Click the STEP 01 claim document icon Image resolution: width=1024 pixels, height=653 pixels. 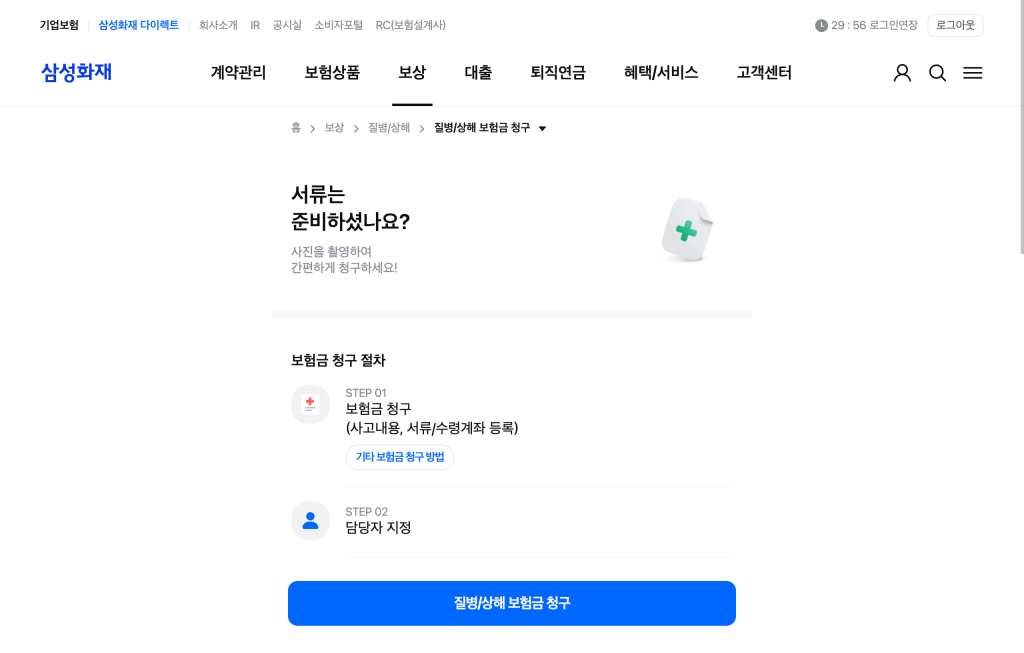click(x=310, y=404)
